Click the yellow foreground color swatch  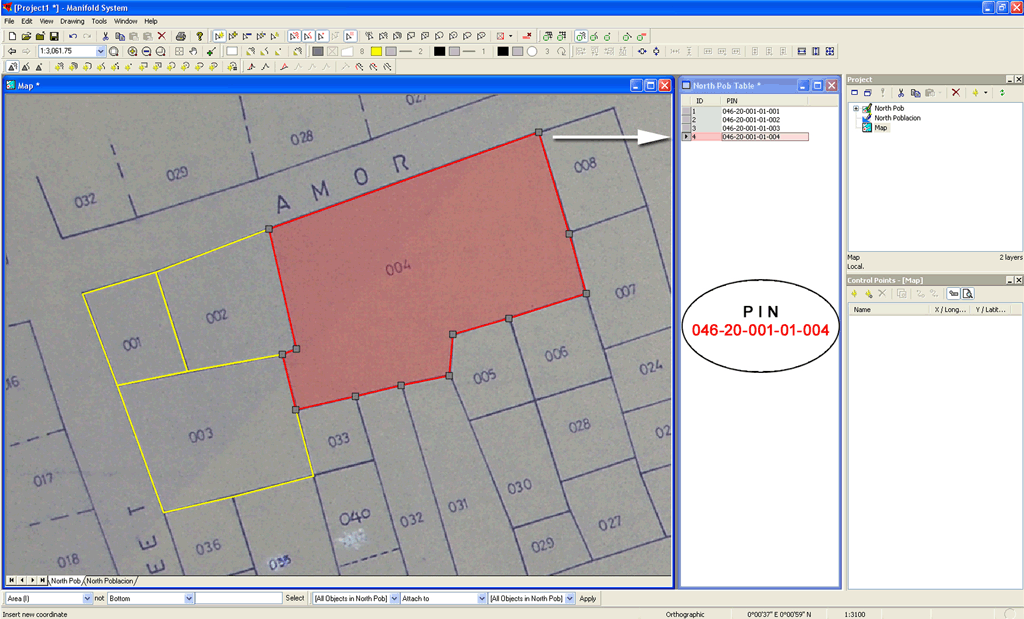pos(376,51)
